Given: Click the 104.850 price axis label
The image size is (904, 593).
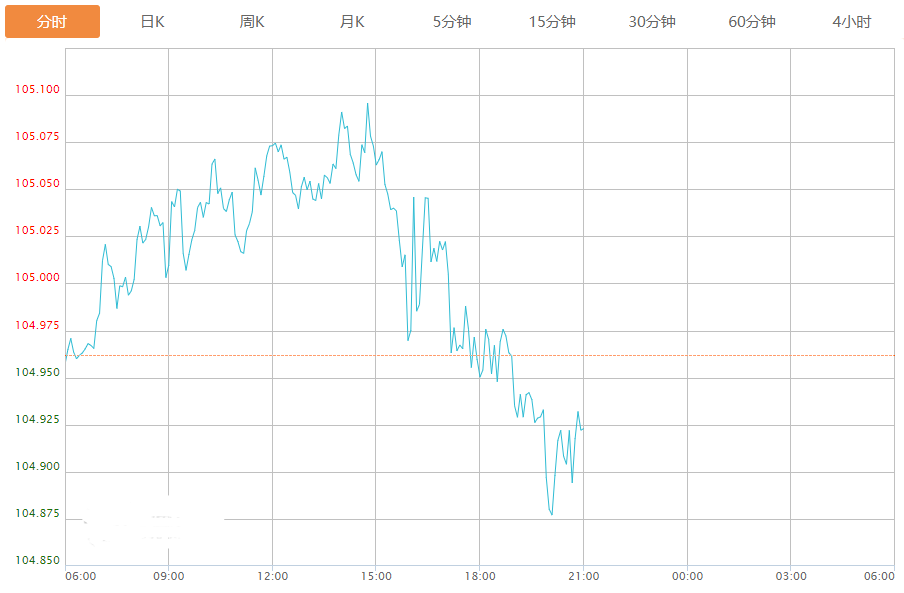Looking at the screenshot, I should click(x=37, y=560).
